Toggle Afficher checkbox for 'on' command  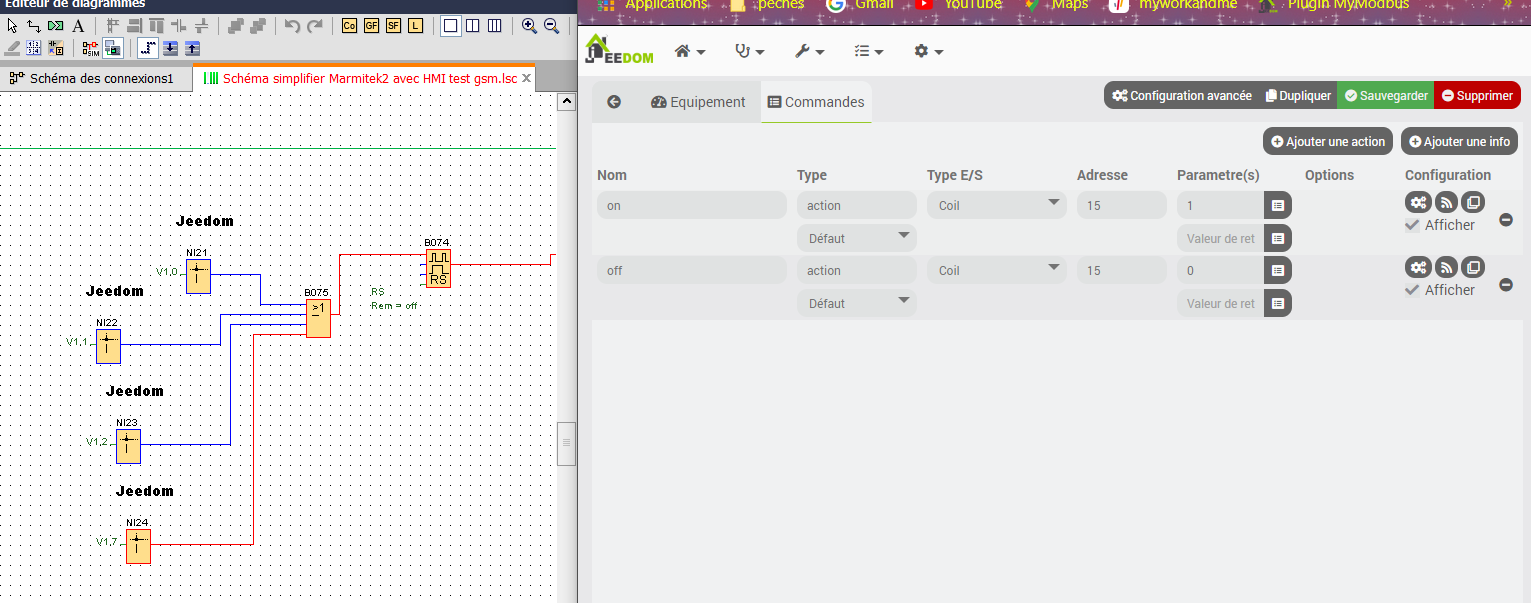coord(1412,225)
